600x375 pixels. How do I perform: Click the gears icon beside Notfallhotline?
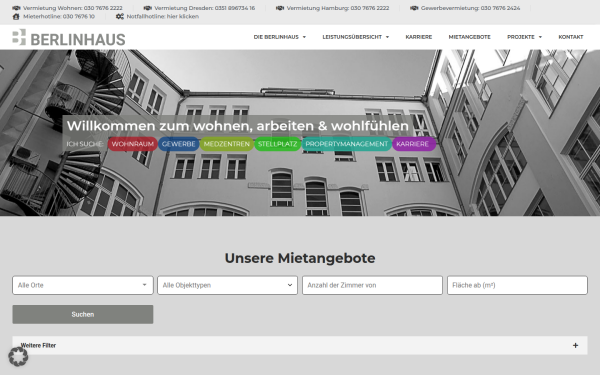tap(120, 16)
